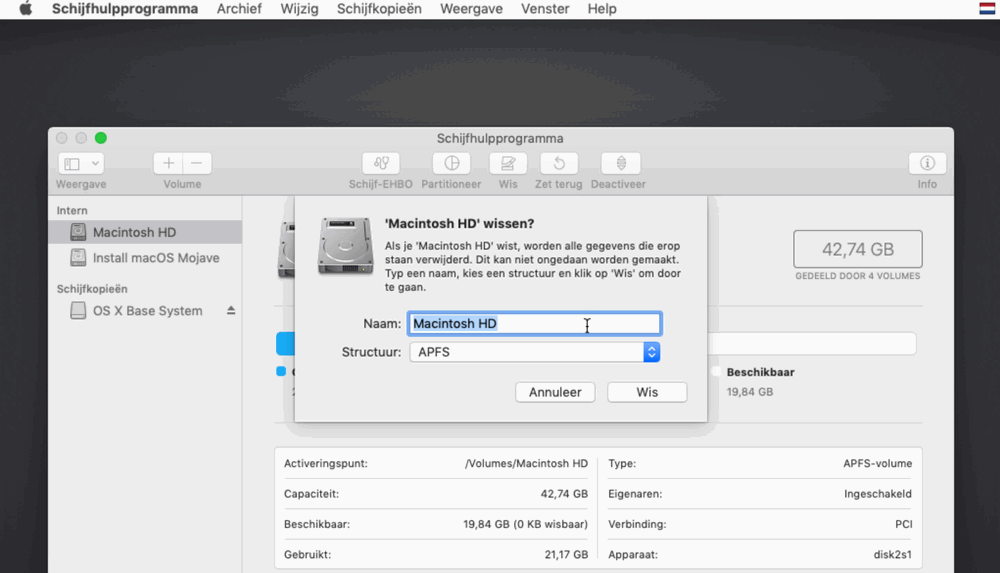Open the Help menu
The width and height of the screenshot is (1000, 573).
coord(602,9)
